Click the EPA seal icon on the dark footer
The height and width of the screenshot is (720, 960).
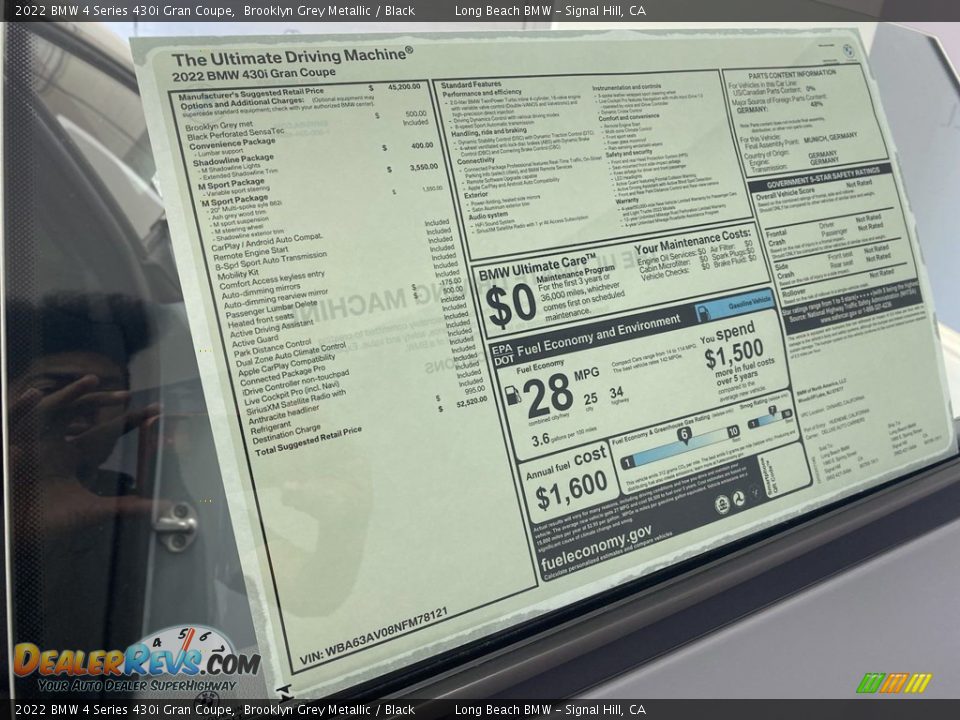click(722, 504)
